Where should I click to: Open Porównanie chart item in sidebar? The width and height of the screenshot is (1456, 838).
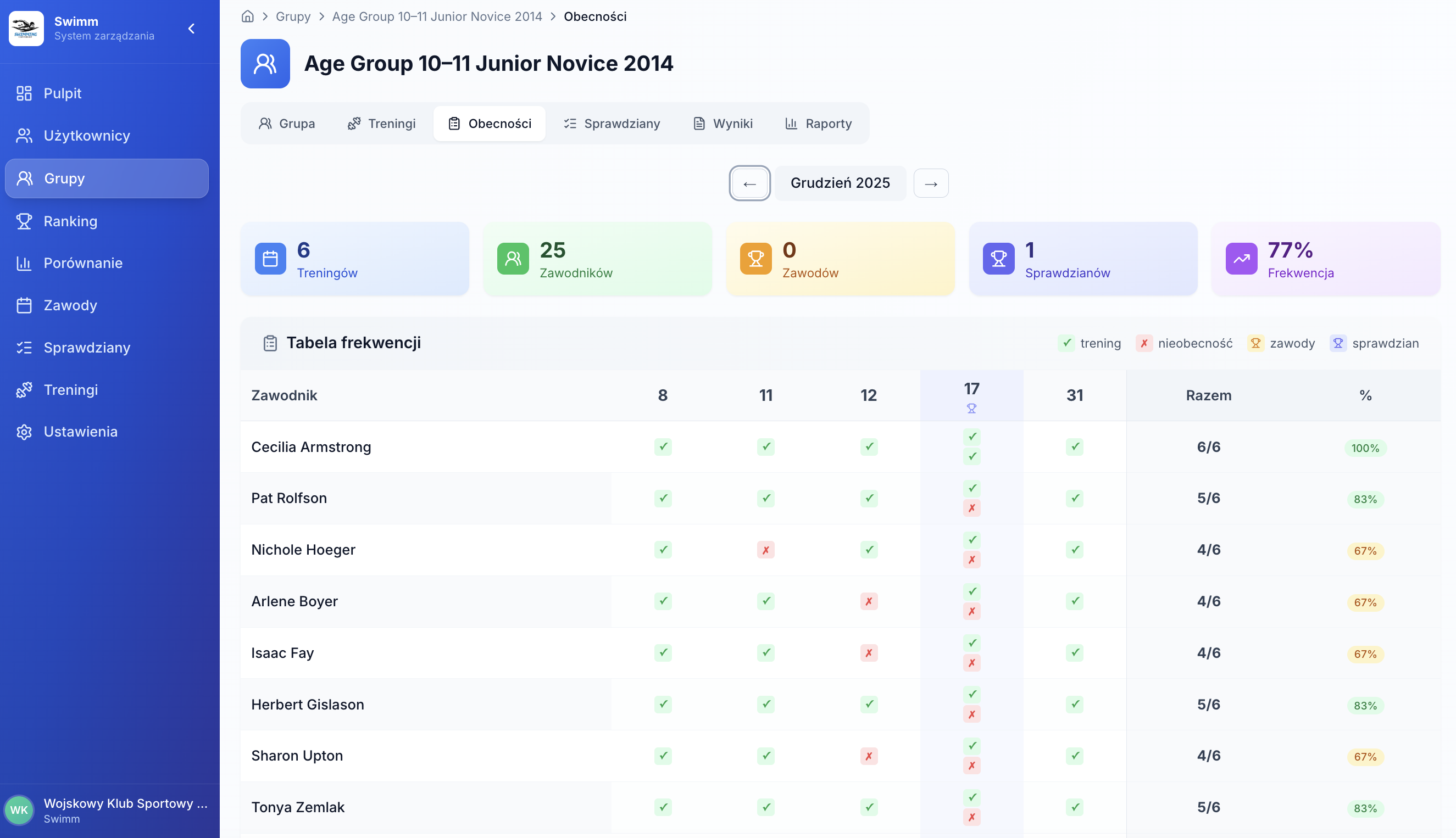click(83, 263)
